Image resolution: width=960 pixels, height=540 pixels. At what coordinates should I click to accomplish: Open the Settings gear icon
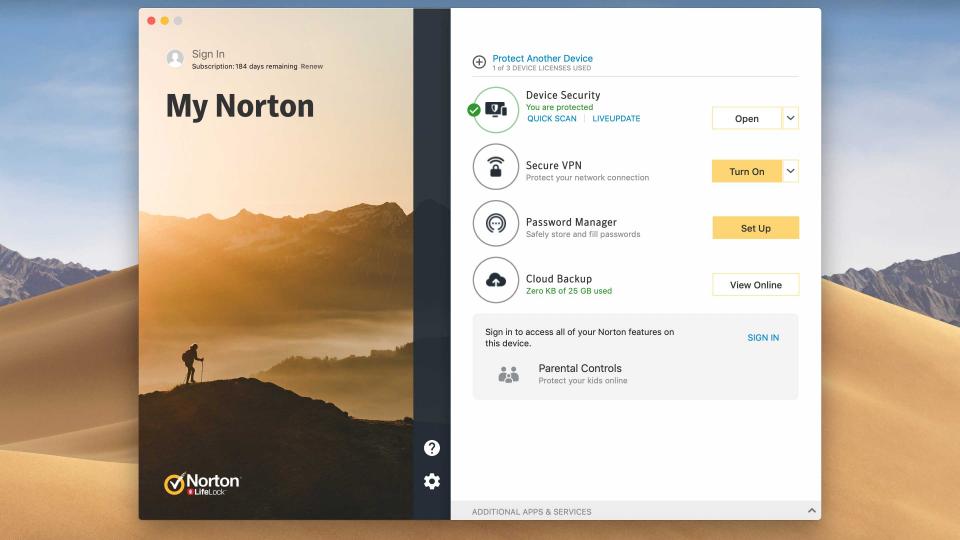coord(432,481)
